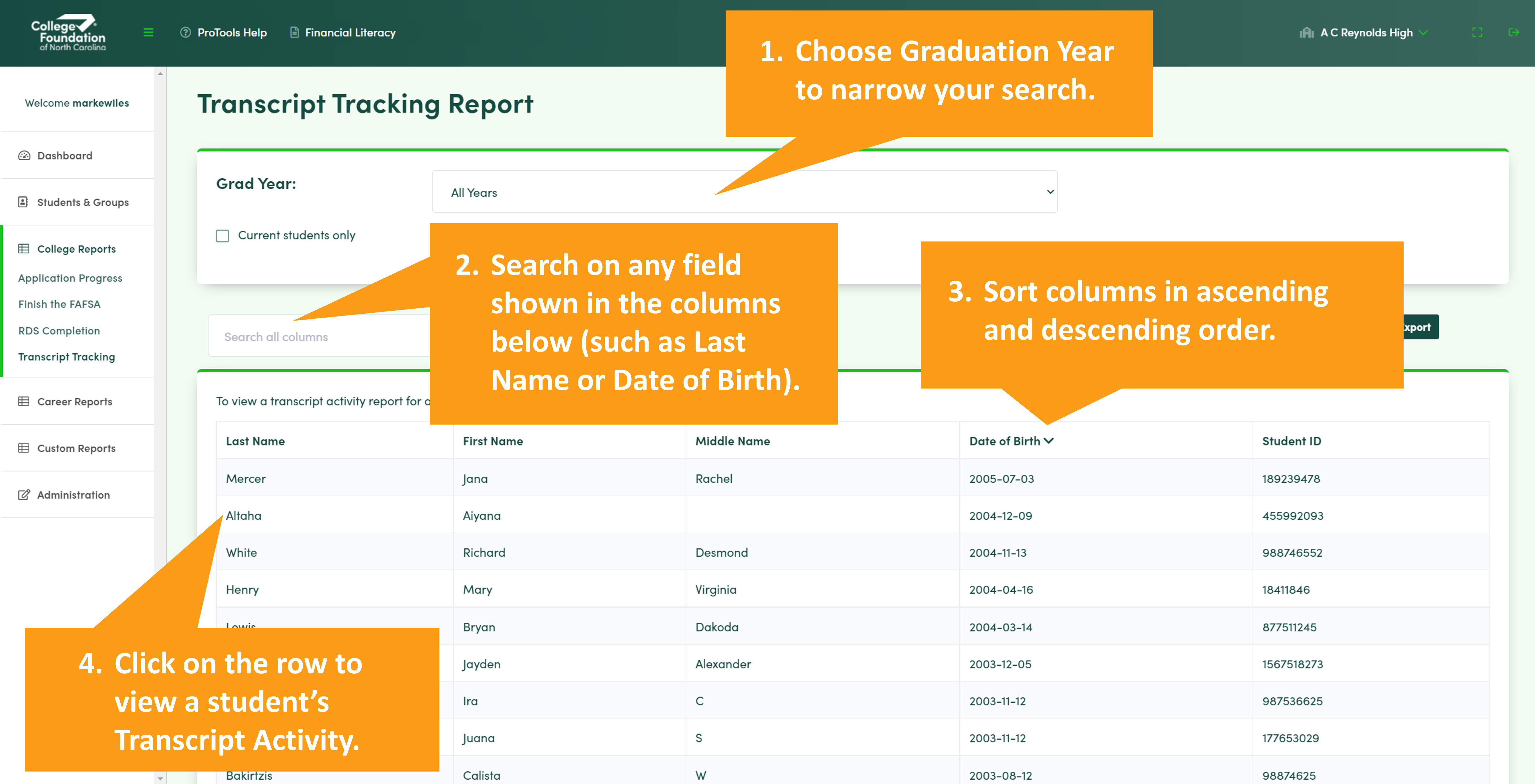The image size is (1535, 784).
Task: Click the Dashboard gauge icon
Action: pyautogui.click(x=24, y=155)
